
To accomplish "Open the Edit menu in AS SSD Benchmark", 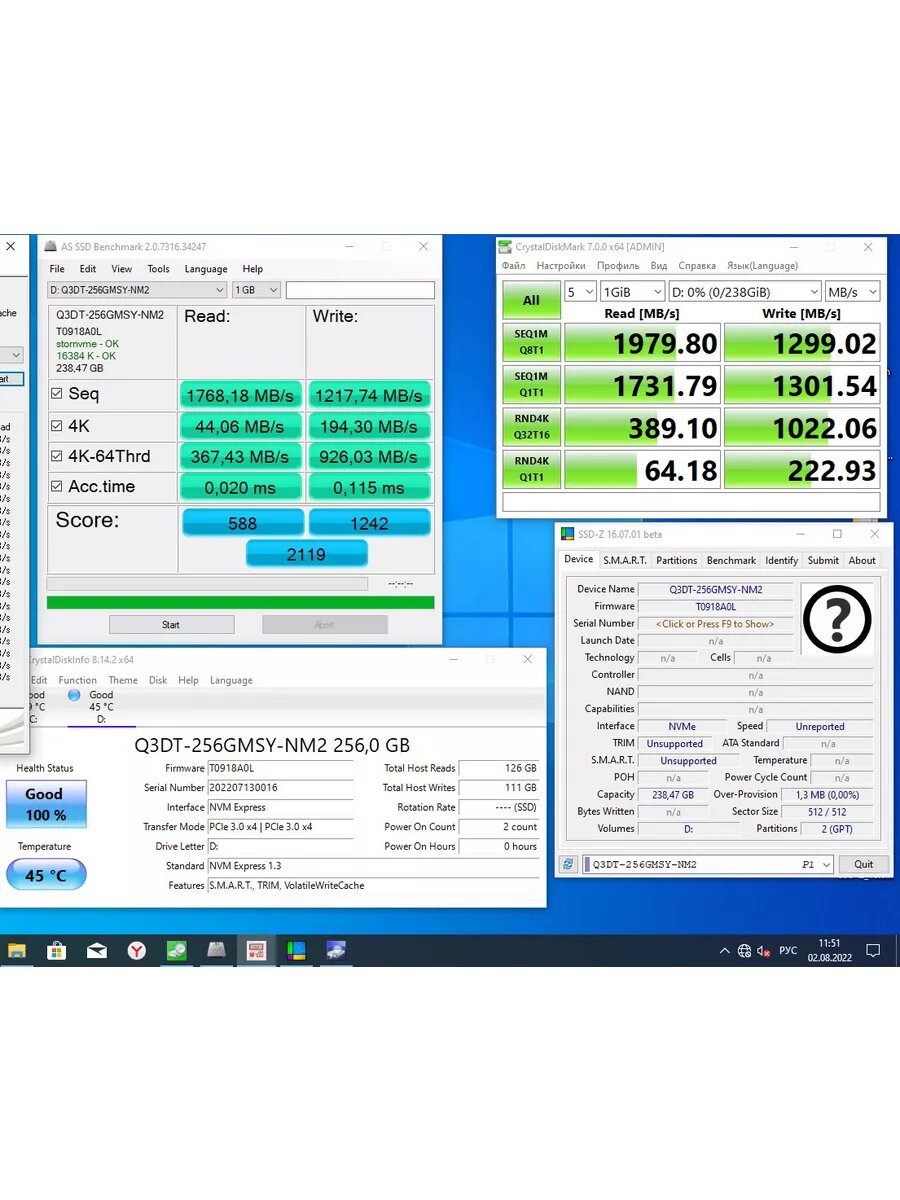I will (x=88, y=269).
